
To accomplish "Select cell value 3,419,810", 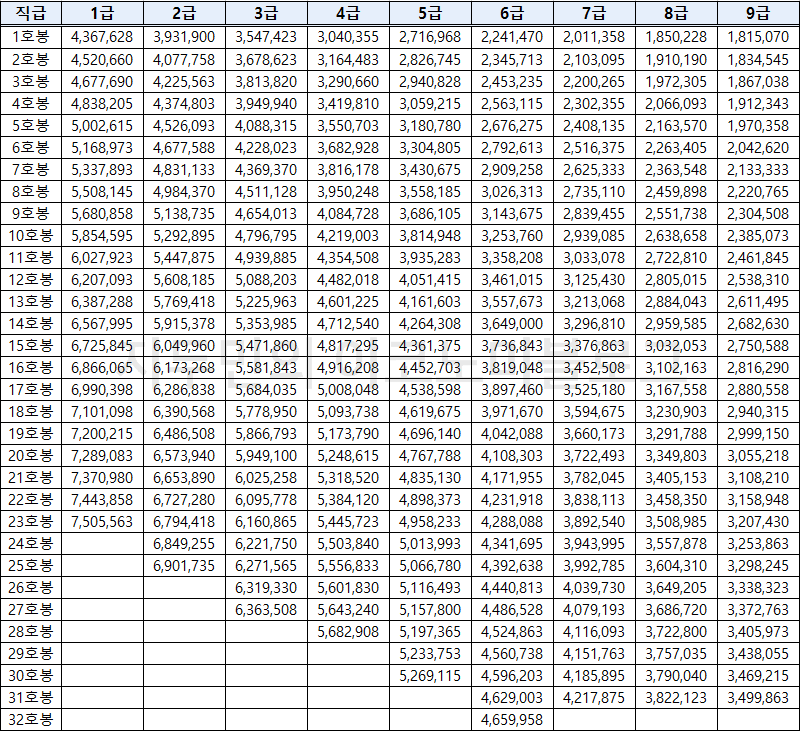I will (x=348, y=104).
